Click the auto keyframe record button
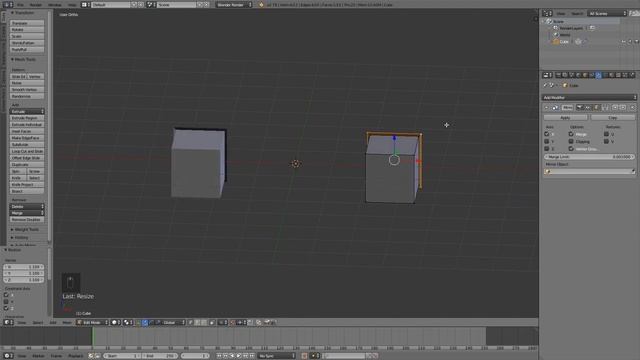The height and width of the screenshot is (360, 640). [304, 356]
